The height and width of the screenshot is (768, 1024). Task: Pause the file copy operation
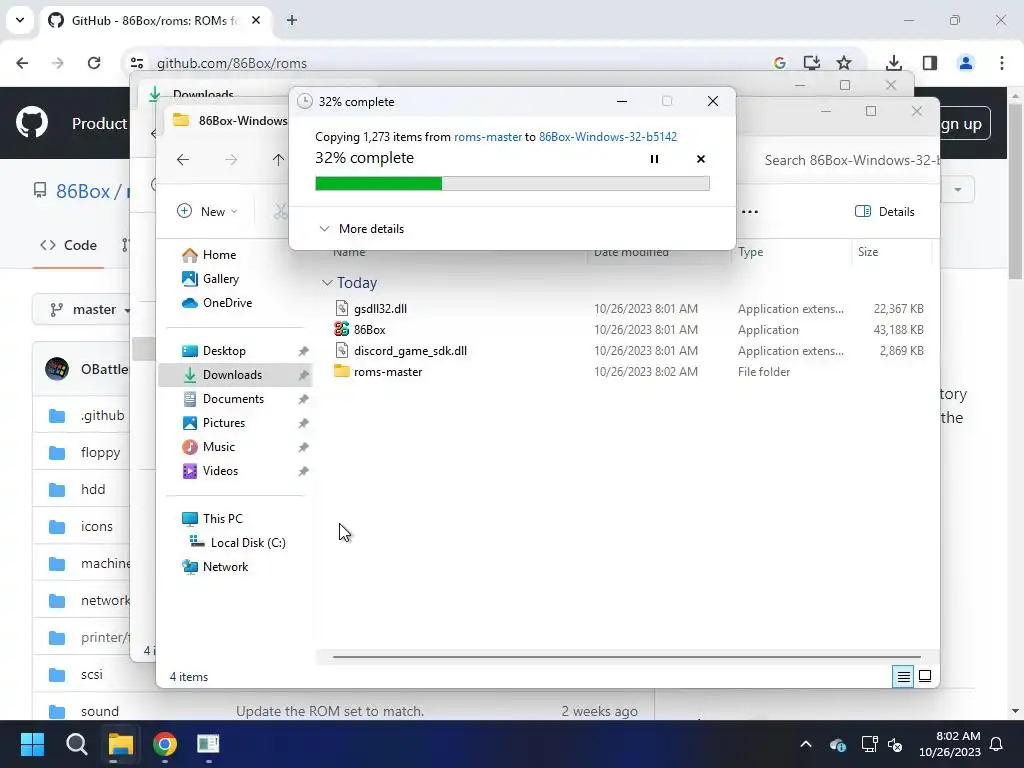[654, 159]
